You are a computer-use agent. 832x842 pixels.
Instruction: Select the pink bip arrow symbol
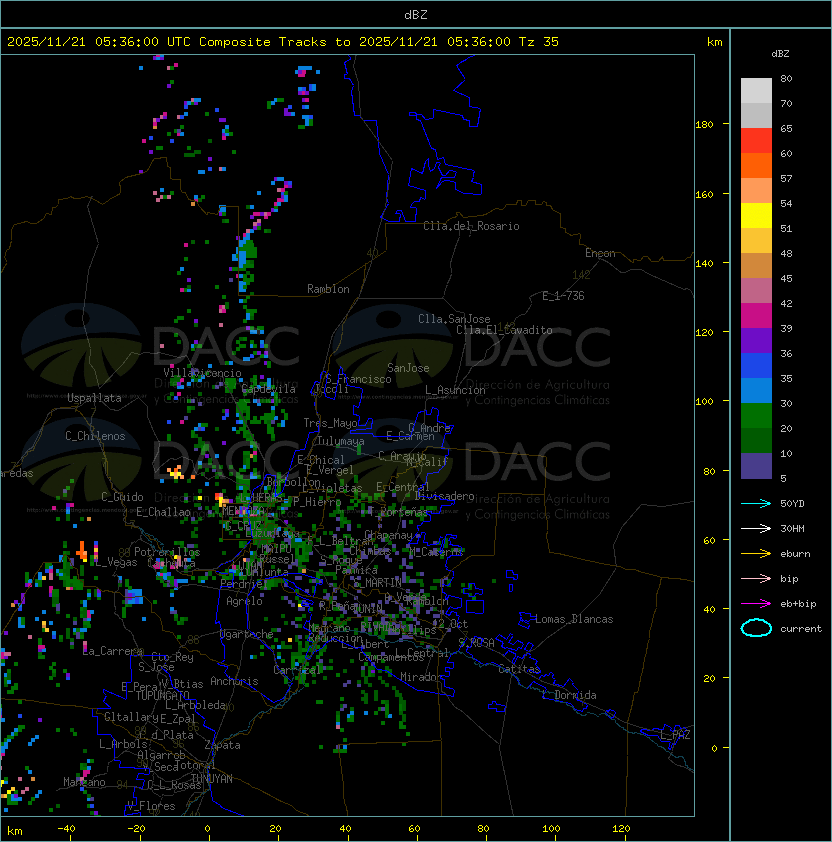756,579
